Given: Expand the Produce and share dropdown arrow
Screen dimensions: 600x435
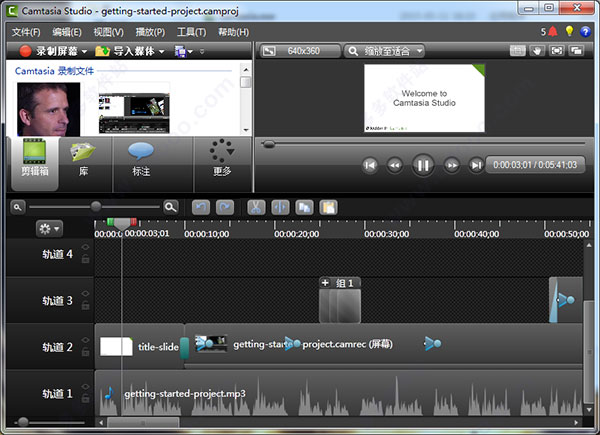Looking at the screenshot, I should click(x=190, y=52).
